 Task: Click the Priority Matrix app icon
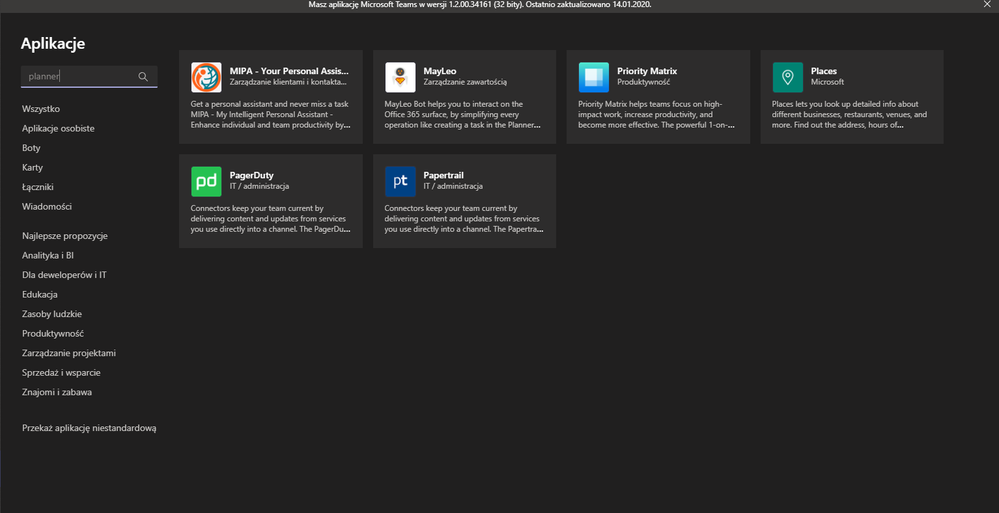594,77
